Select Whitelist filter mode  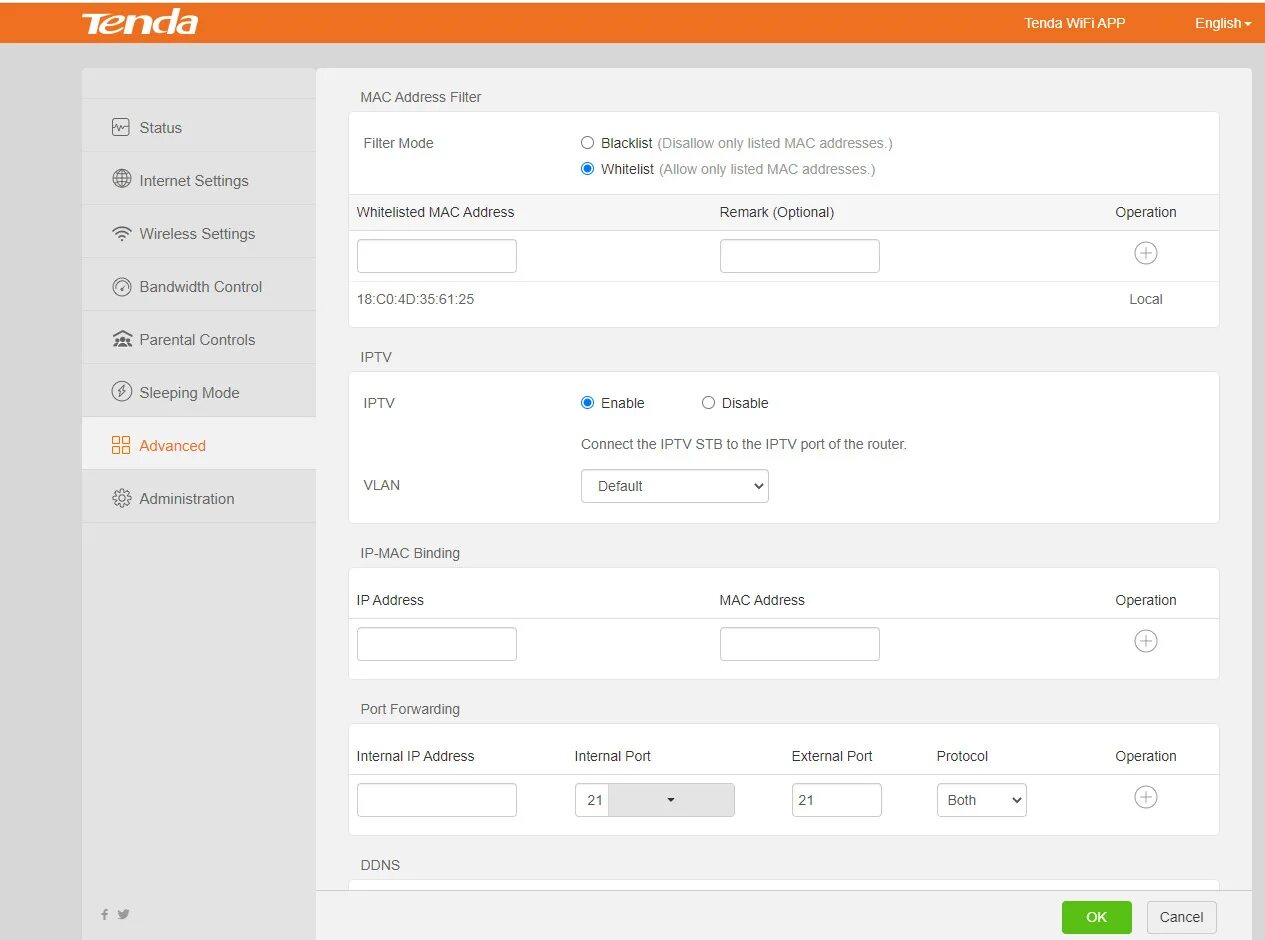[x=588, y=169]
